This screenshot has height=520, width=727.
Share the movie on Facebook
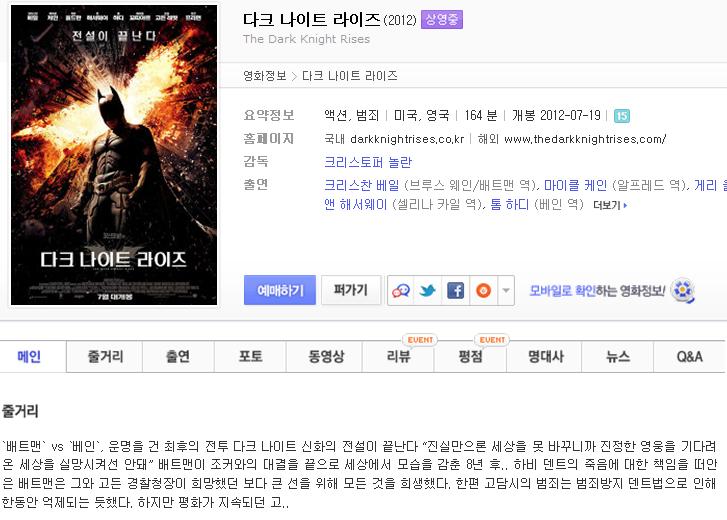455,291
